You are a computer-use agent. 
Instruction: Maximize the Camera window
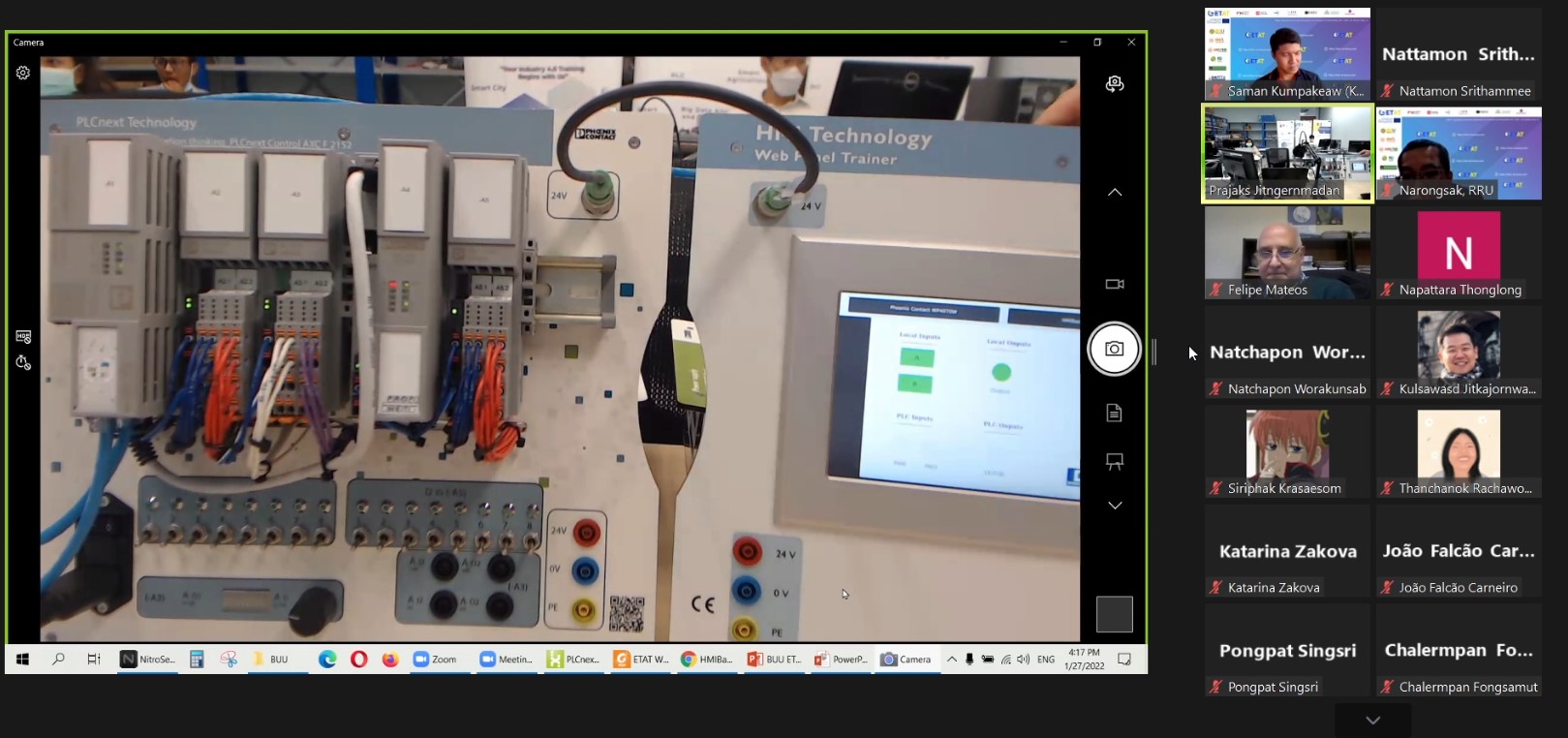[x=1097, y=43]
